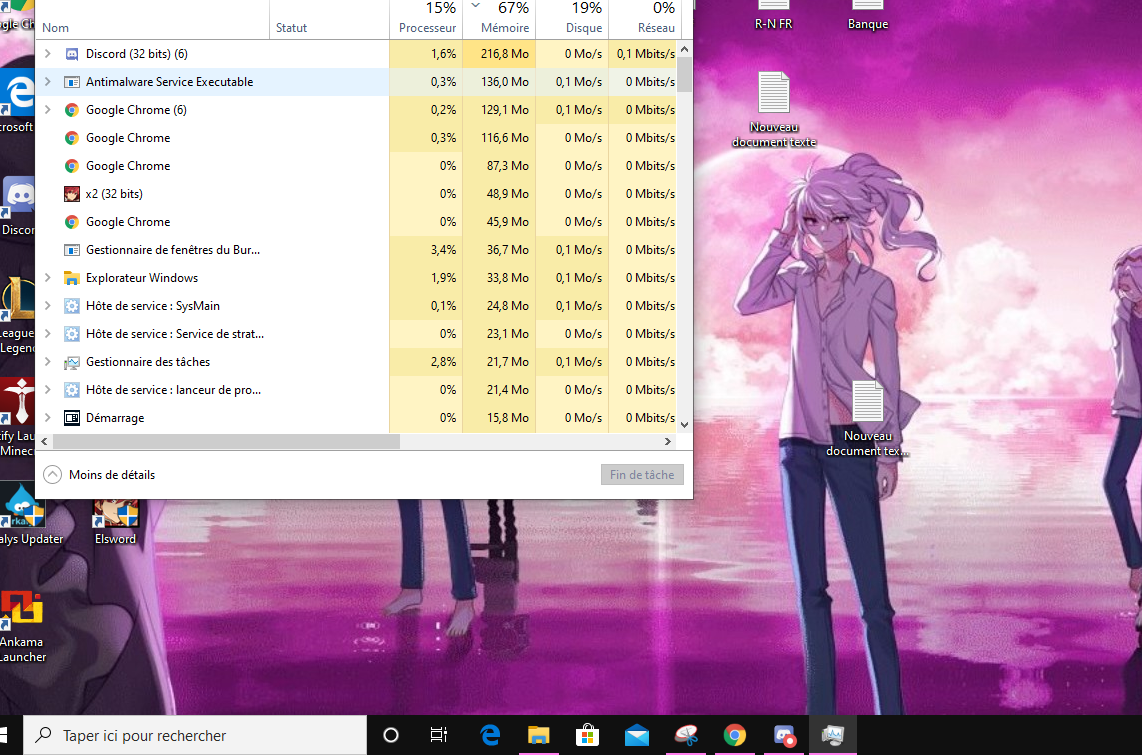The image size is (1142, 755).
Task: Select the Google Chrome 116,6 Mo process row
Action: click(358, 138)
